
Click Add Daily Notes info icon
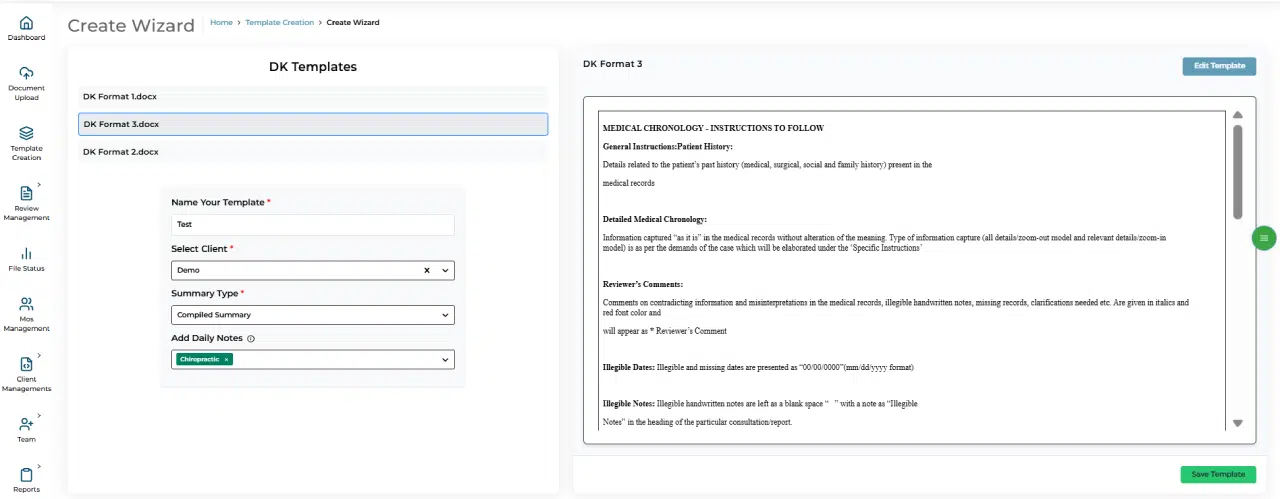click(251, 339)
